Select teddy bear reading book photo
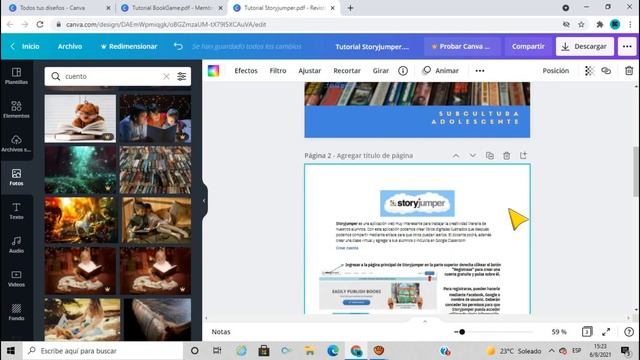Image resolution: width=640 pixels, height=360 pixels. click(80, 119)
